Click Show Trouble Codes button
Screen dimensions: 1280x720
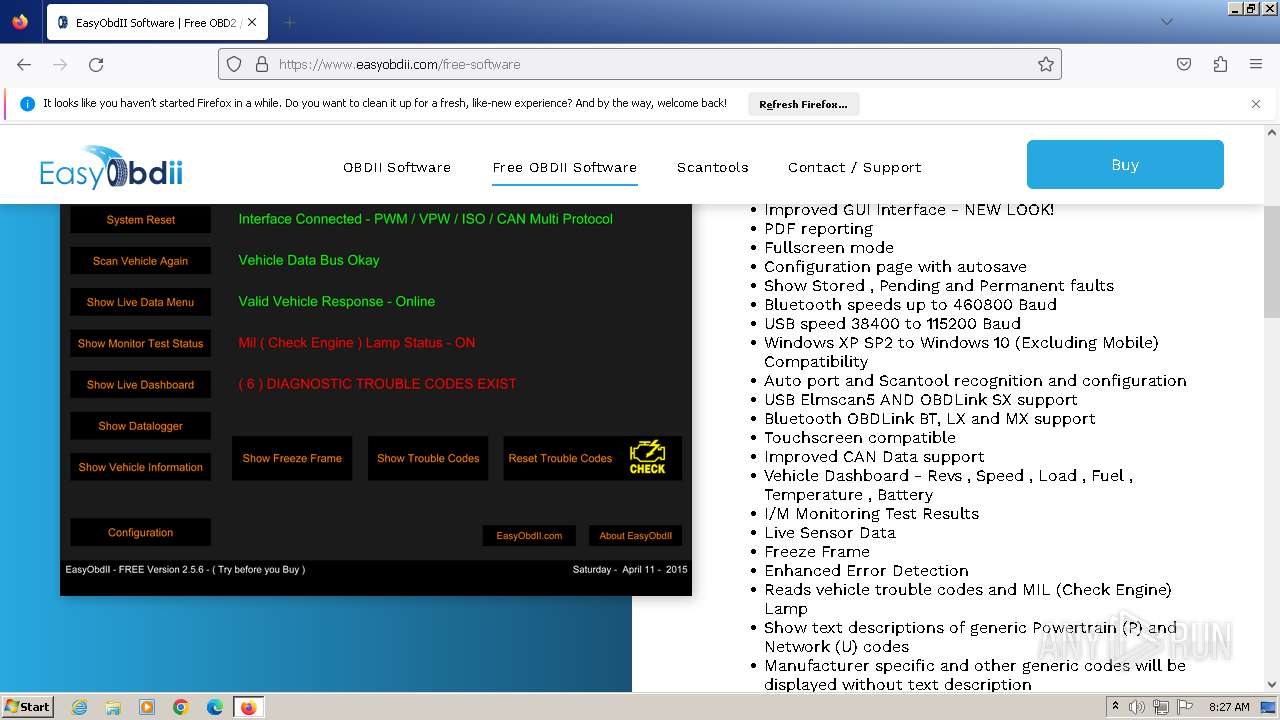[428, 458]
